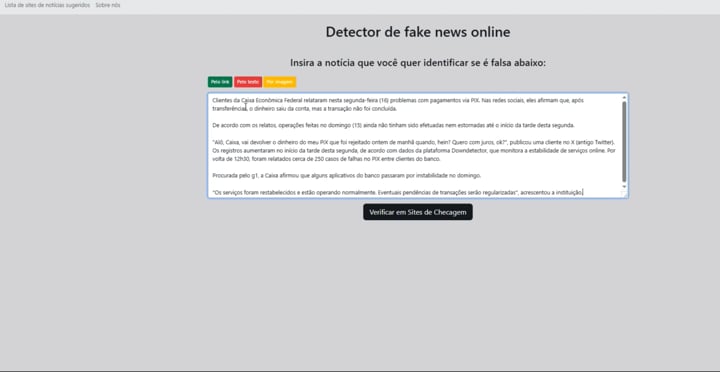Click 'Verificar em Sites de Checagem' button
The image size is (720, 372).
click(418, 212)
